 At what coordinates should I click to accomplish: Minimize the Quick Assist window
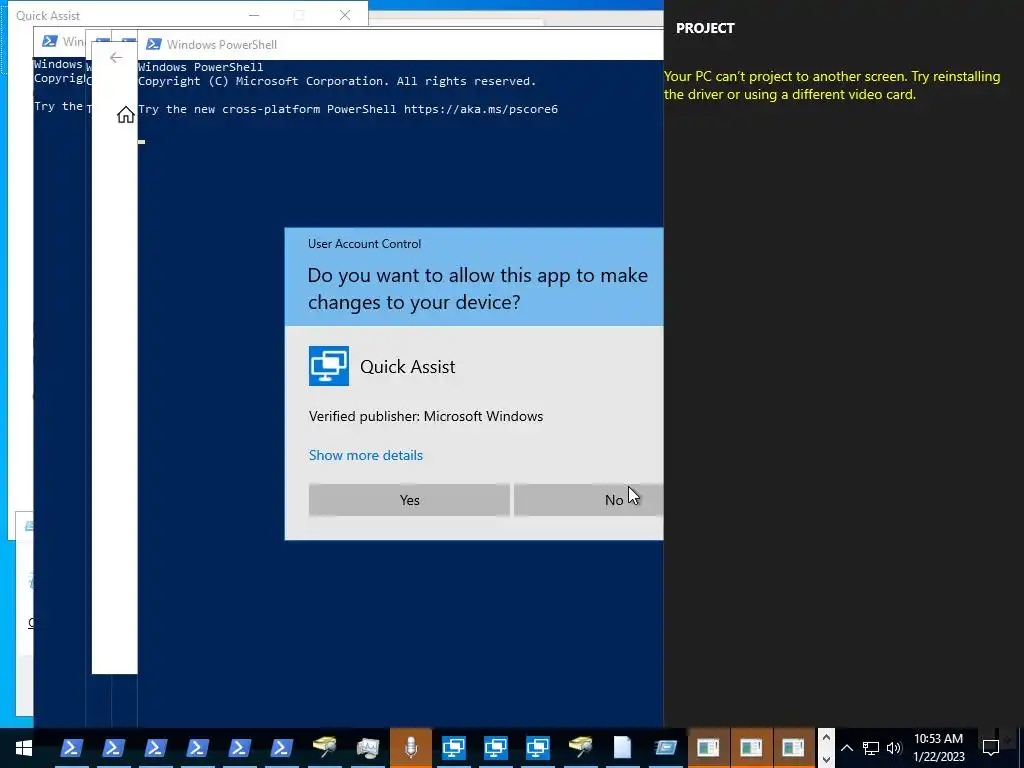(x=254, y=15)
